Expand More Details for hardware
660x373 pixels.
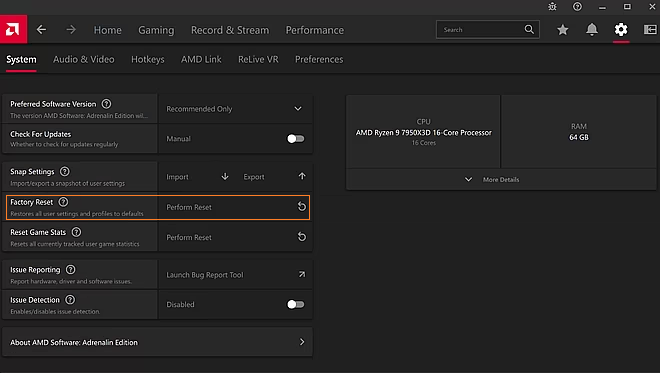pos(501,179)
